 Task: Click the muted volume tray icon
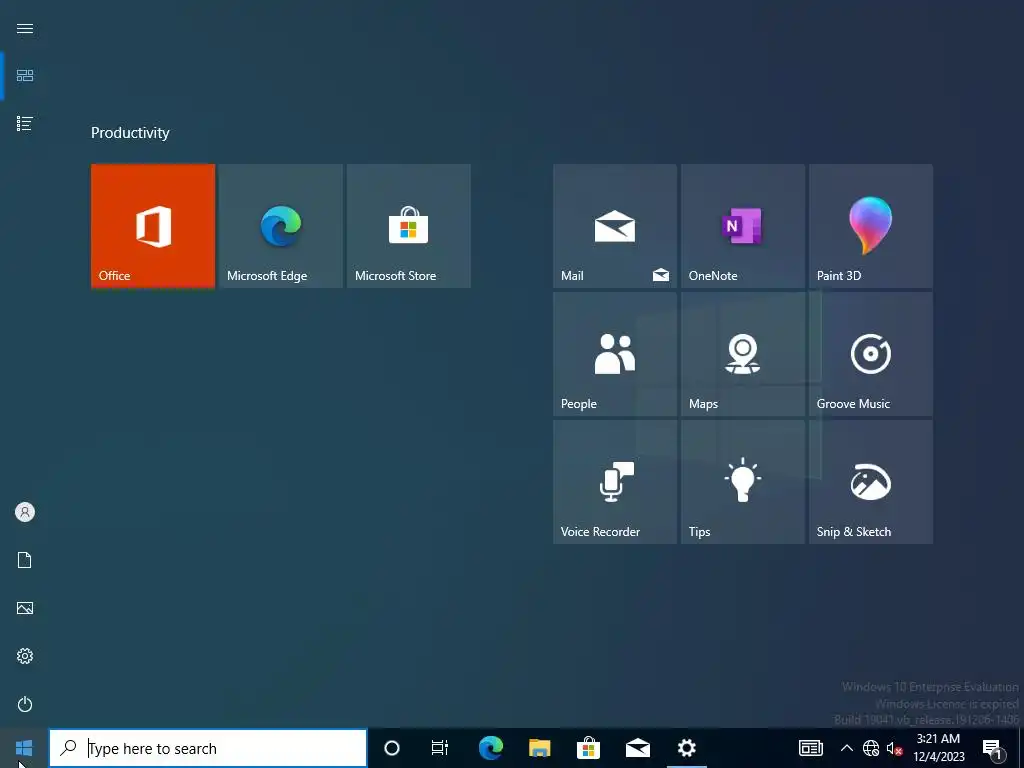click(x=894, y=748)
